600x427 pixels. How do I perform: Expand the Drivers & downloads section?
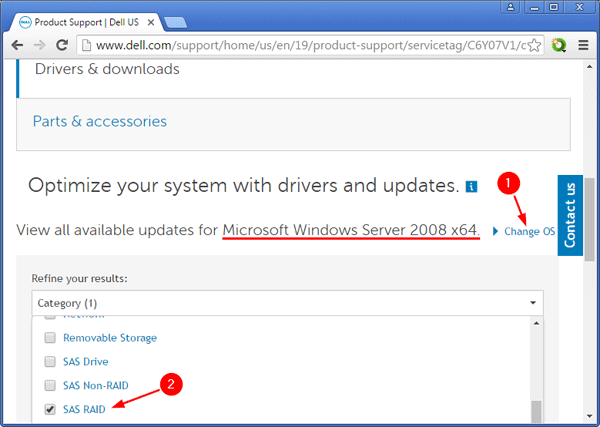pyautogui.click(x=107, y=69)
